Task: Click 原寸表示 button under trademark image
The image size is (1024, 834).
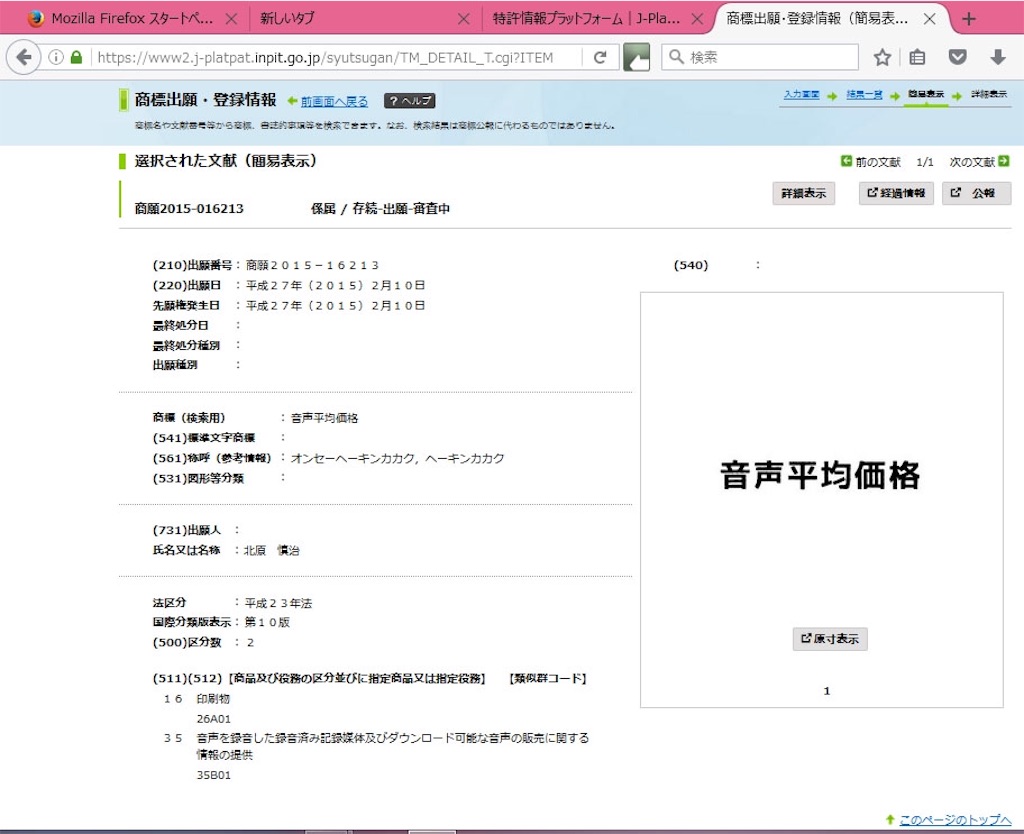Action: click(830, 639)
